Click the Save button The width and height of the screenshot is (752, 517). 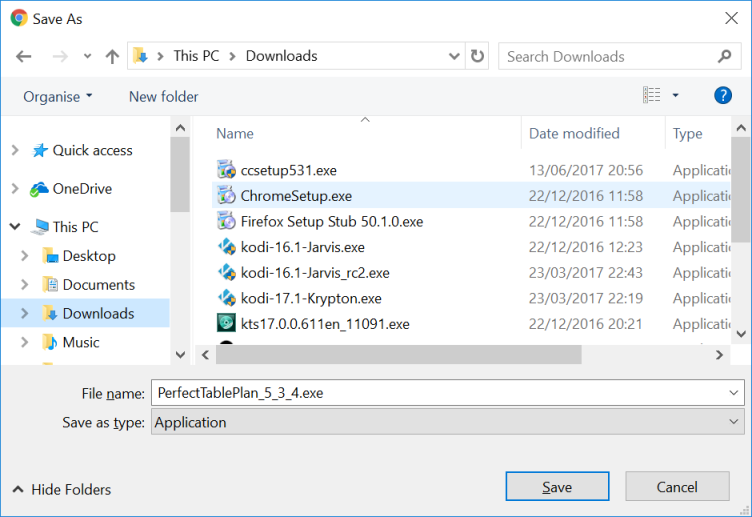point(557,487)
